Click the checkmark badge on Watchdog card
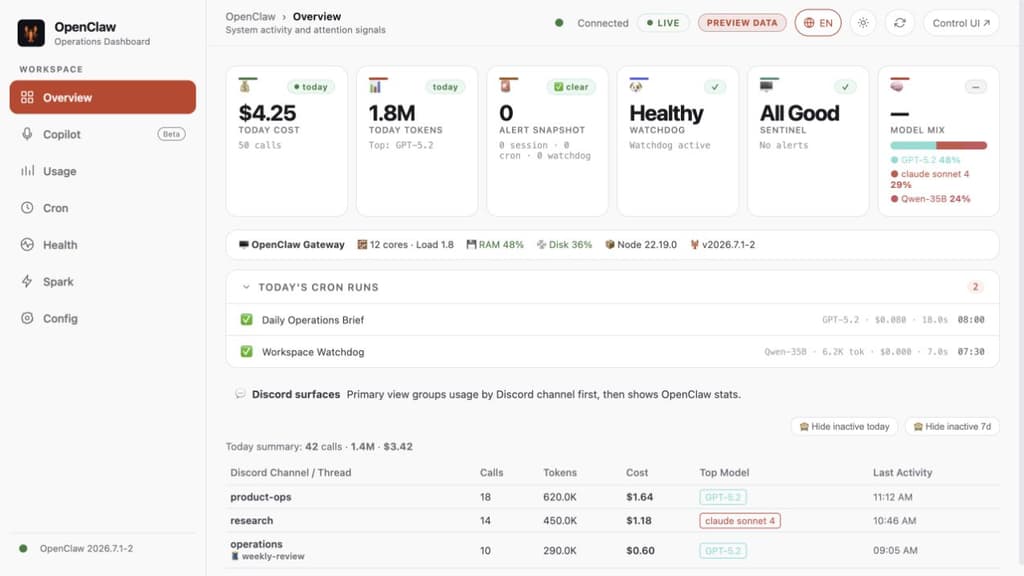 (x=715, y=87)
